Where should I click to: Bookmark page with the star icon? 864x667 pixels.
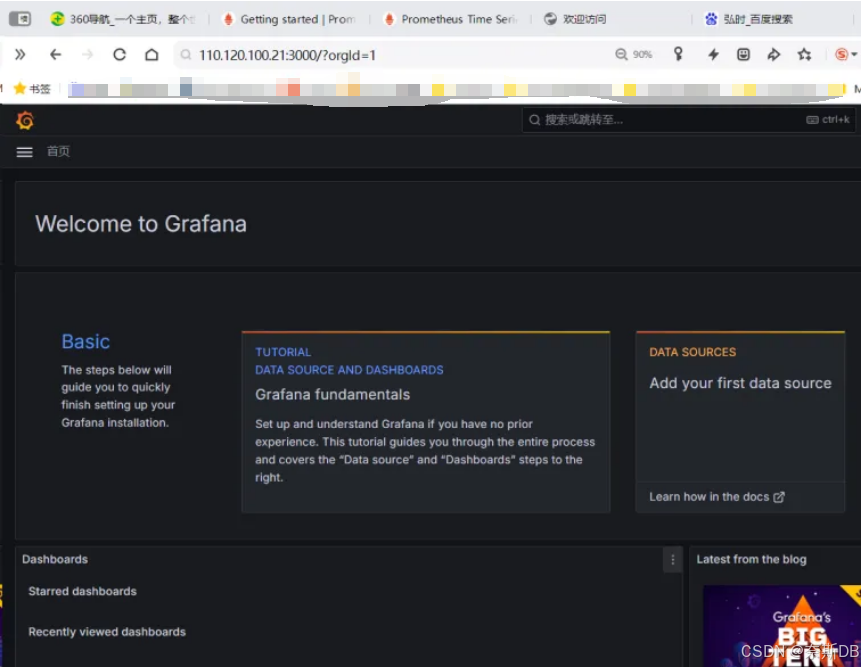[804, 54]
